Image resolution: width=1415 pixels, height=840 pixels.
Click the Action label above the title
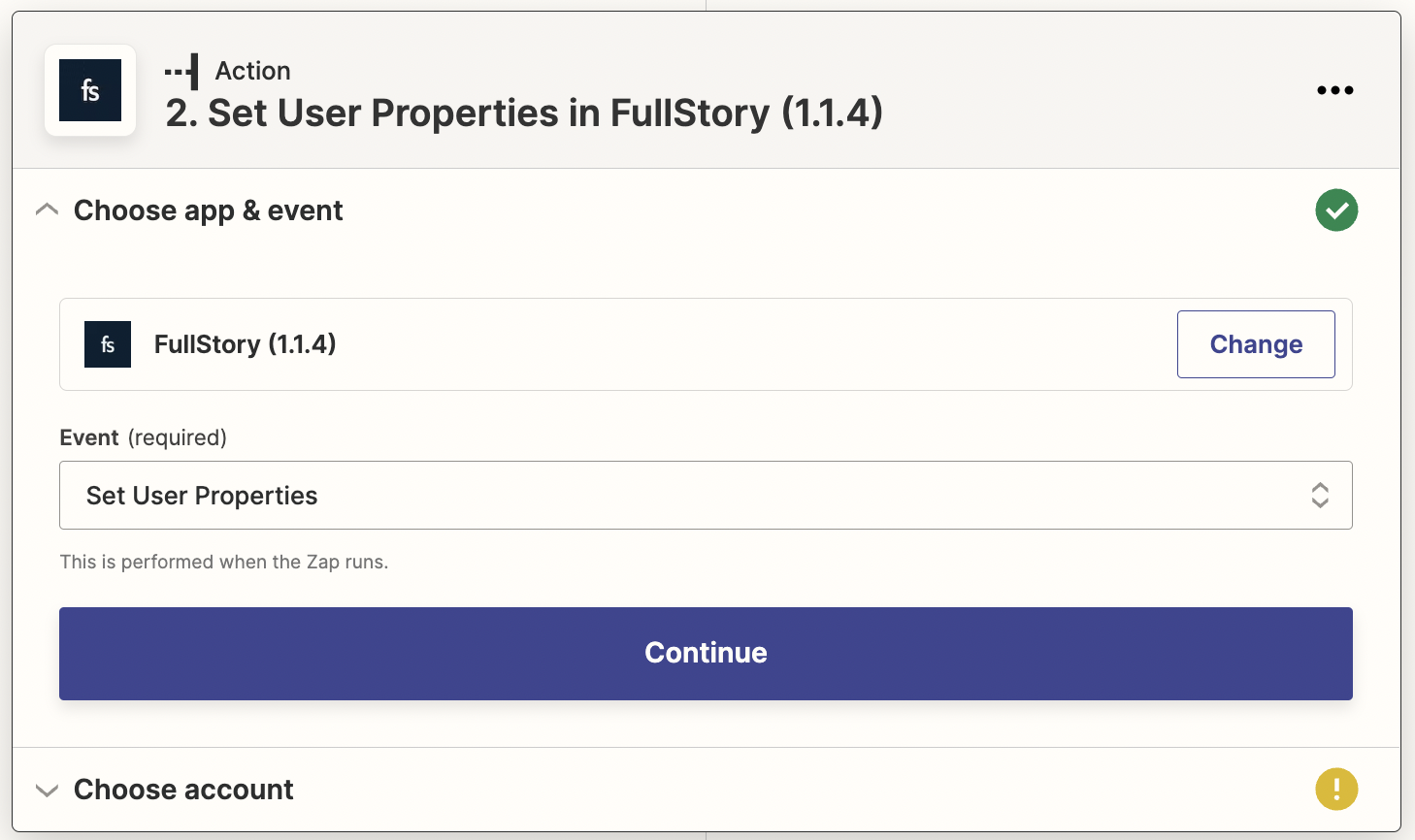pos(253,71)
